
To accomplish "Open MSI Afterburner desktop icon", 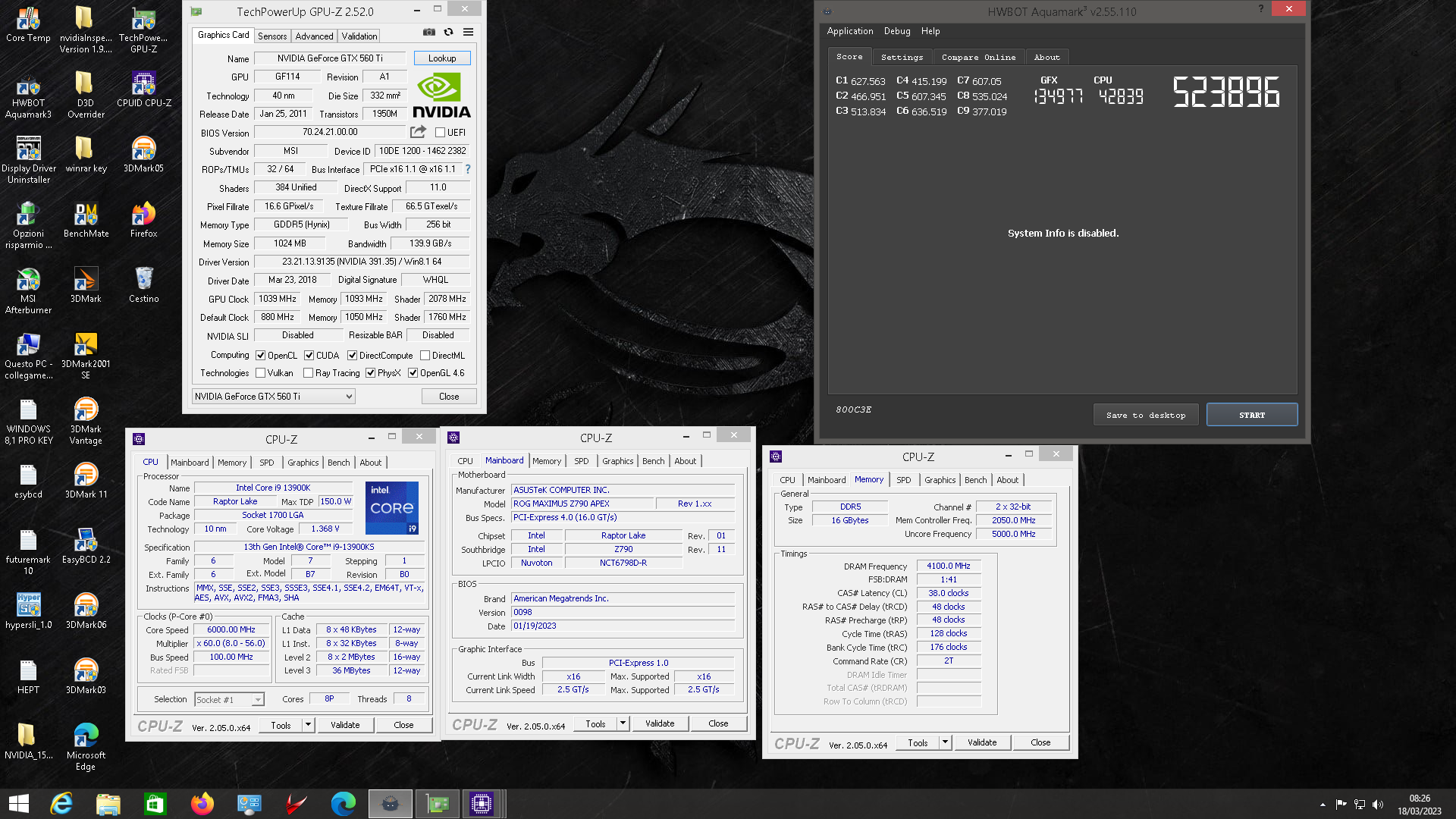I will (28, 290).
